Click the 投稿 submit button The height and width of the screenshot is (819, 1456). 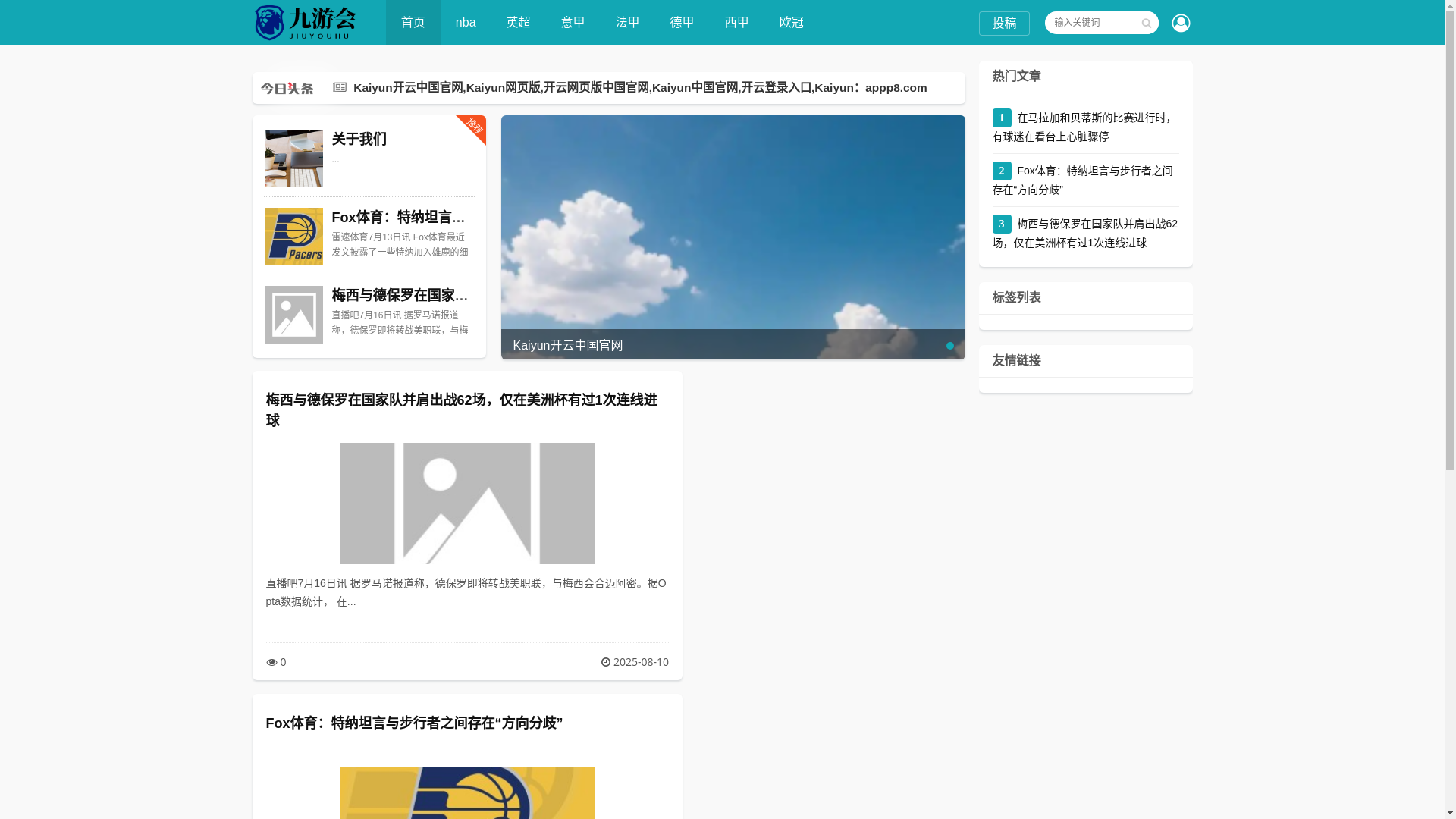[x=1004, y=24]
